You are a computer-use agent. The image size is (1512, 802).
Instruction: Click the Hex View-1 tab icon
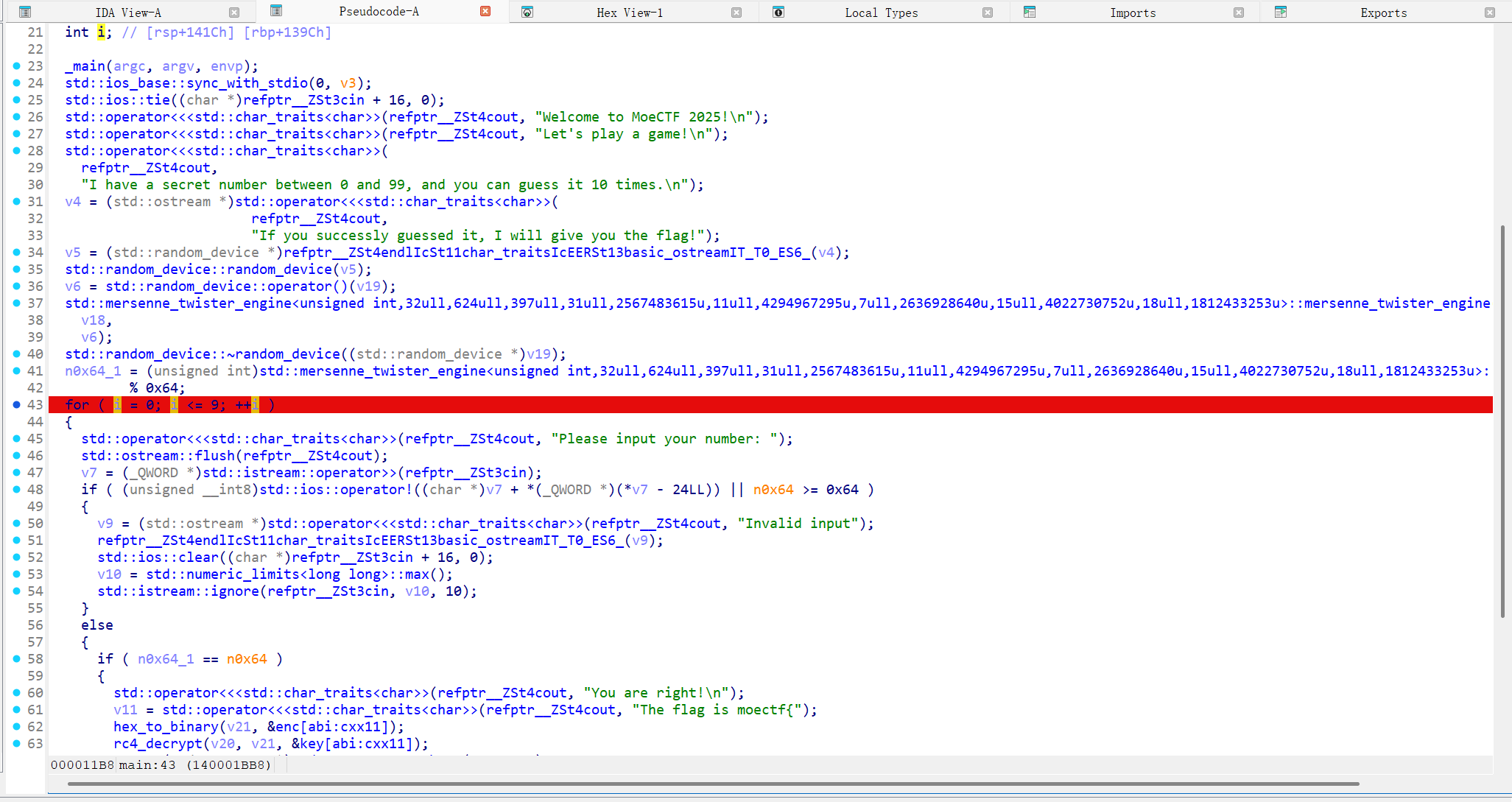coord(527,12)
